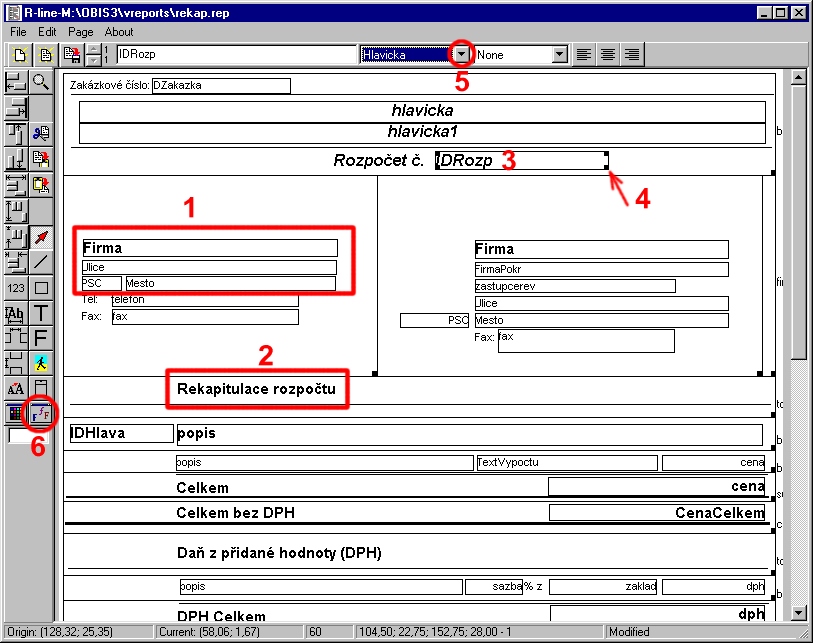
Task: Click the 123 numbering tool
Action: coord(16,288)
